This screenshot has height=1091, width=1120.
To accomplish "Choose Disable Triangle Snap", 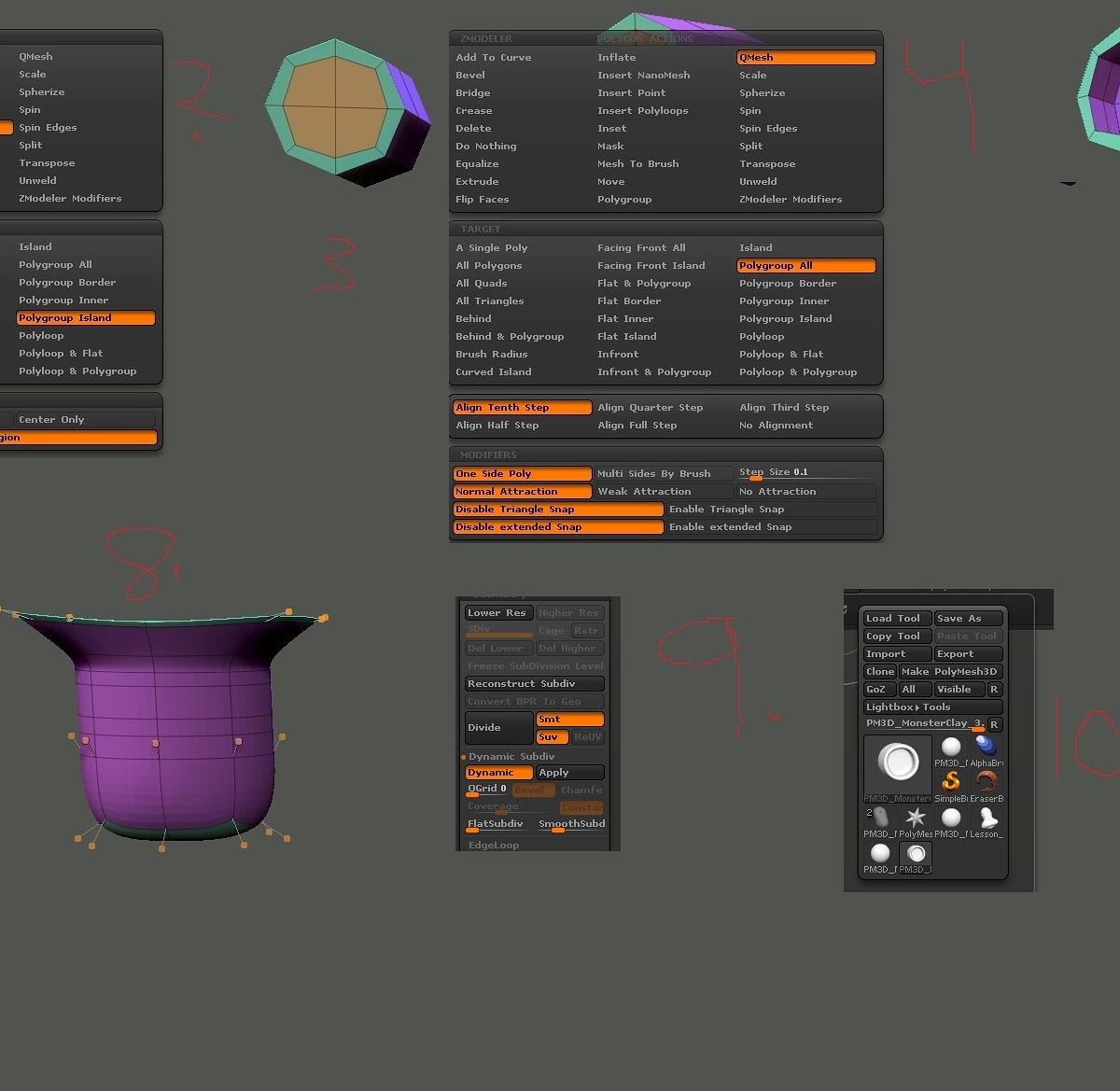I will (x=558, y=510).
